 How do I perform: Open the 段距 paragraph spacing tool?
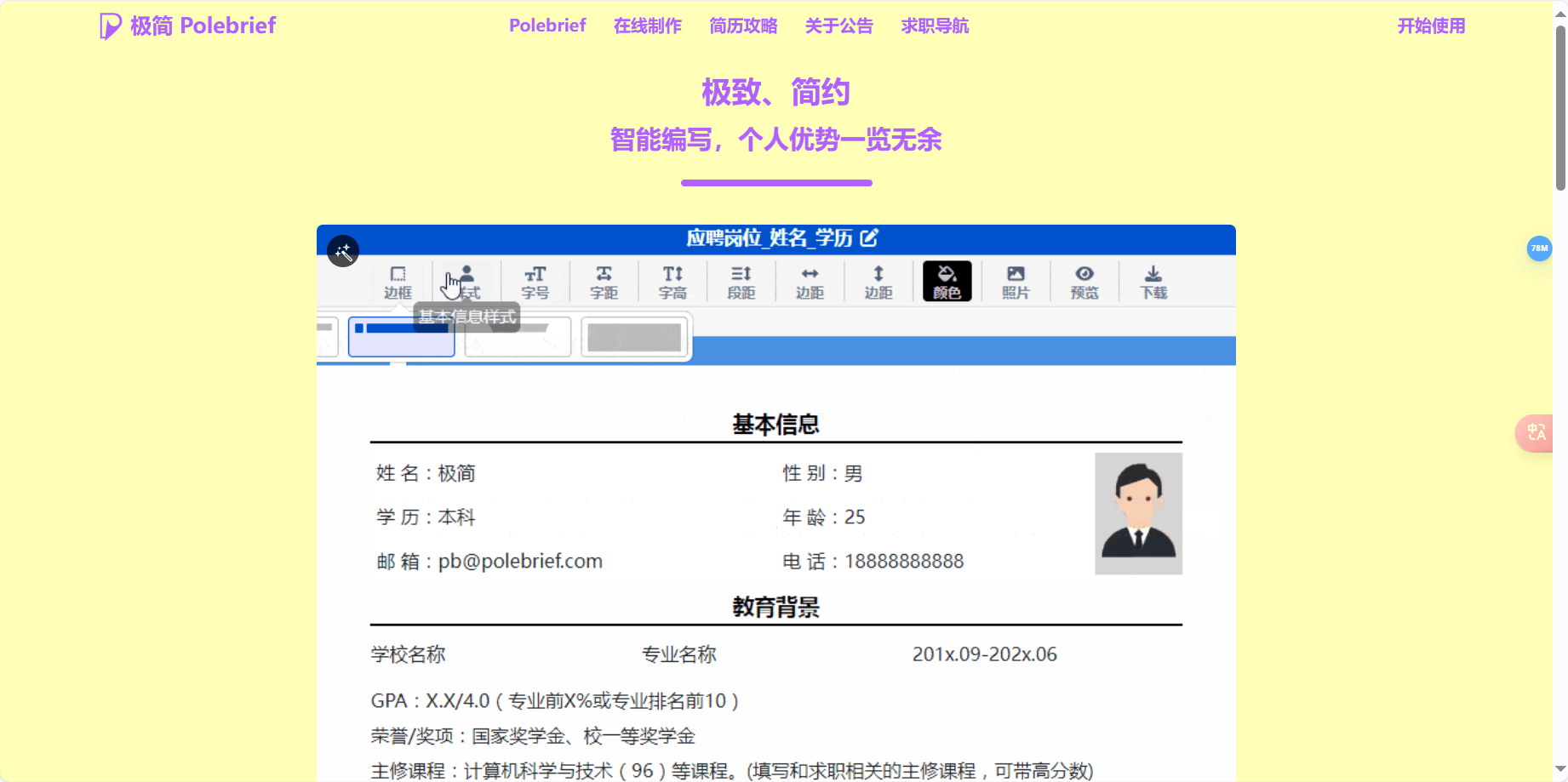click(741, 281)
